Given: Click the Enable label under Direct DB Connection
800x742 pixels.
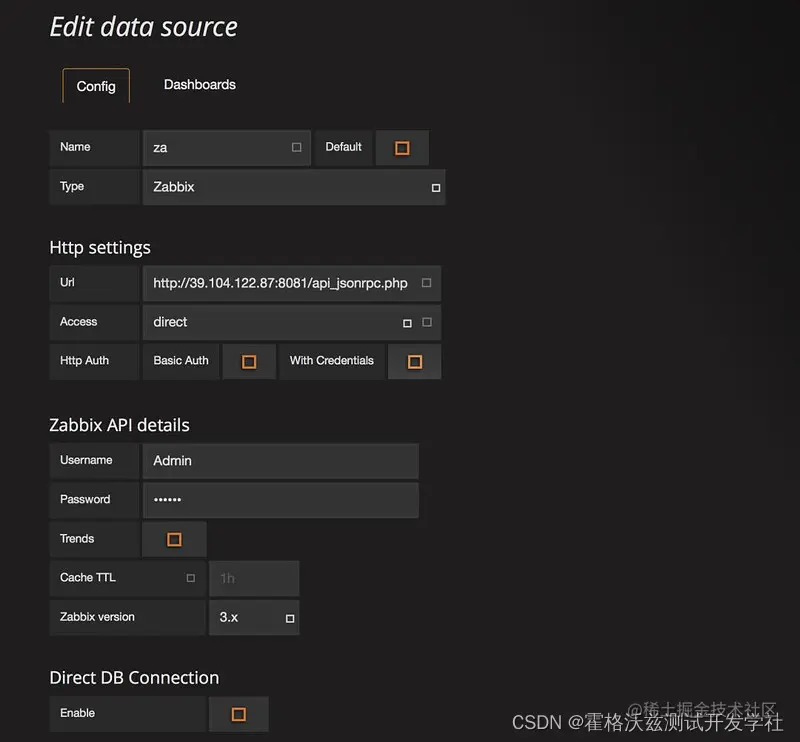Looking at the screenshot, I should 78,713.
